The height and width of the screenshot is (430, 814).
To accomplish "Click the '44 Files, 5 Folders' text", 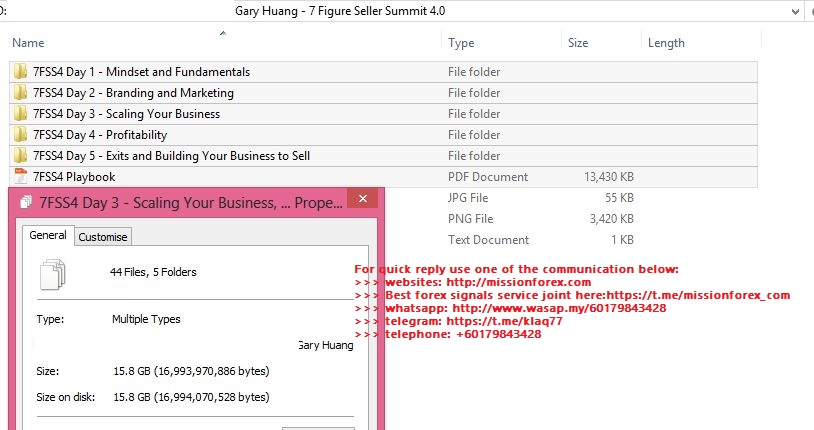I will tap(153, 272).
